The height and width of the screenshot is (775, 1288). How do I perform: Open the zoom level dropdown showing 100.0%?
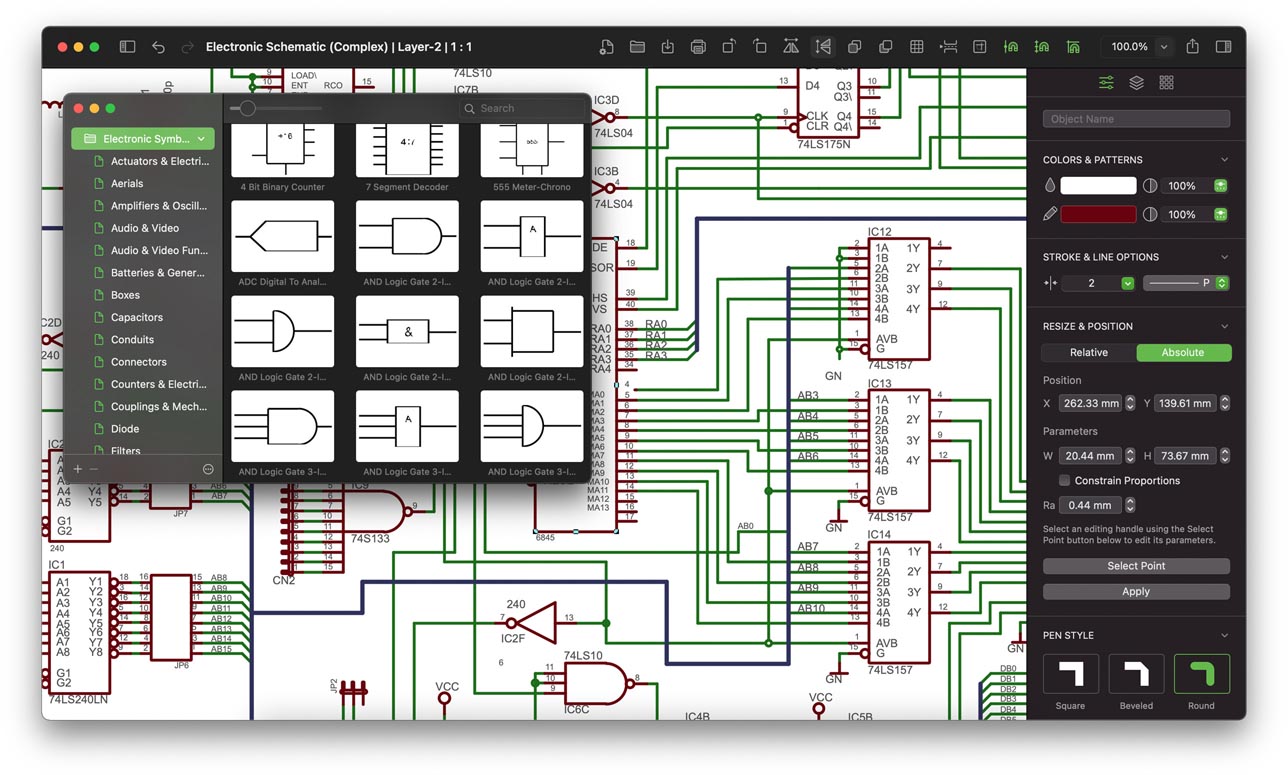(x=1163, y=46)
